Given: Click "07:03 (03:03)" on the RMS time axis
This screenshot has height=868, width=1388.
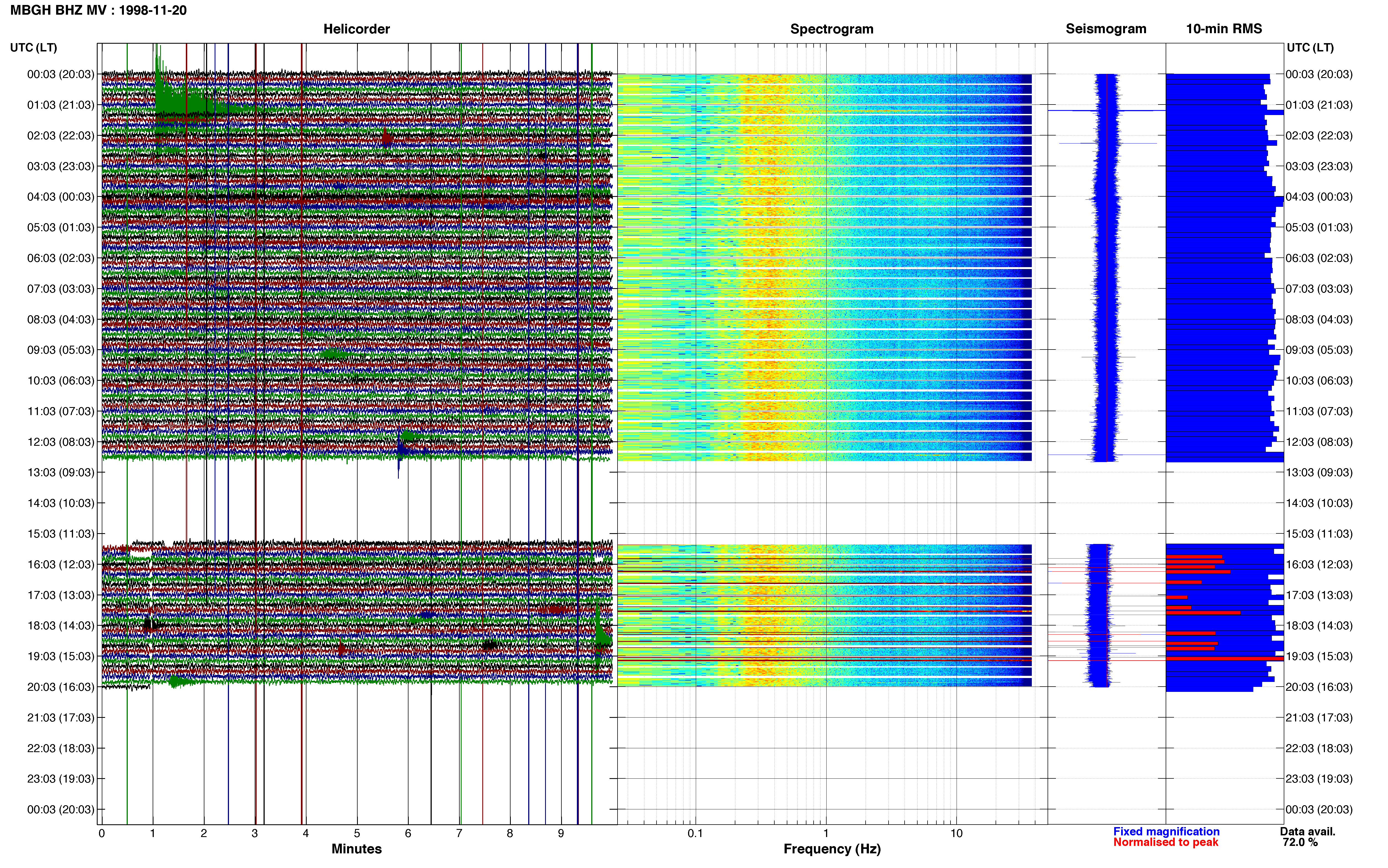Looking at the screenshot, I should [1319, 289].
